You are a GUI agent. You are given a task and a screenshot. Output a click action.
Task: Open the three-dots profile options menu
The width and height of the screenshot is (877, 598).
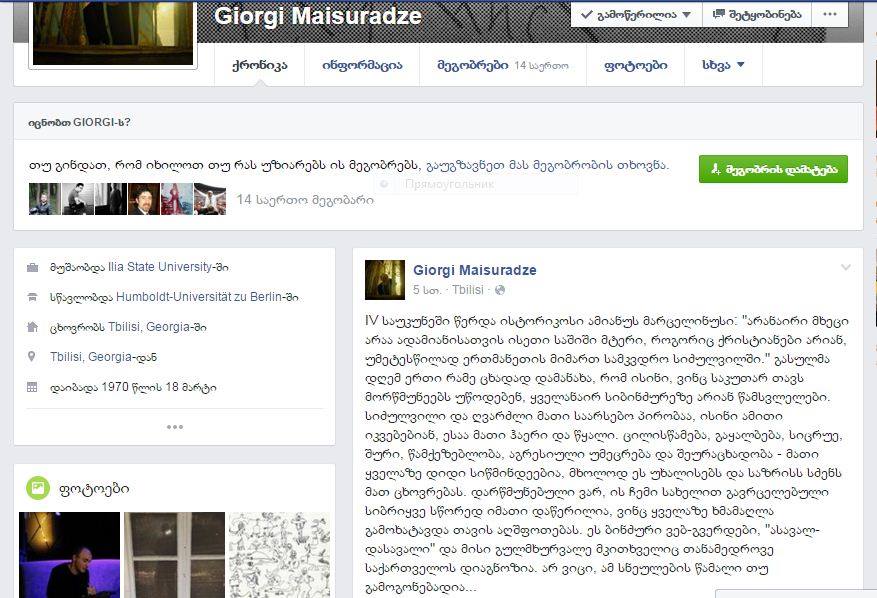click(830, 15)
